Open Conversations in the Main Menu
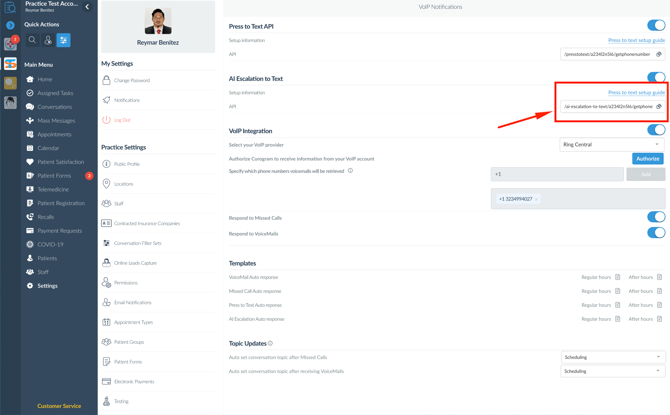 (54, 107)
